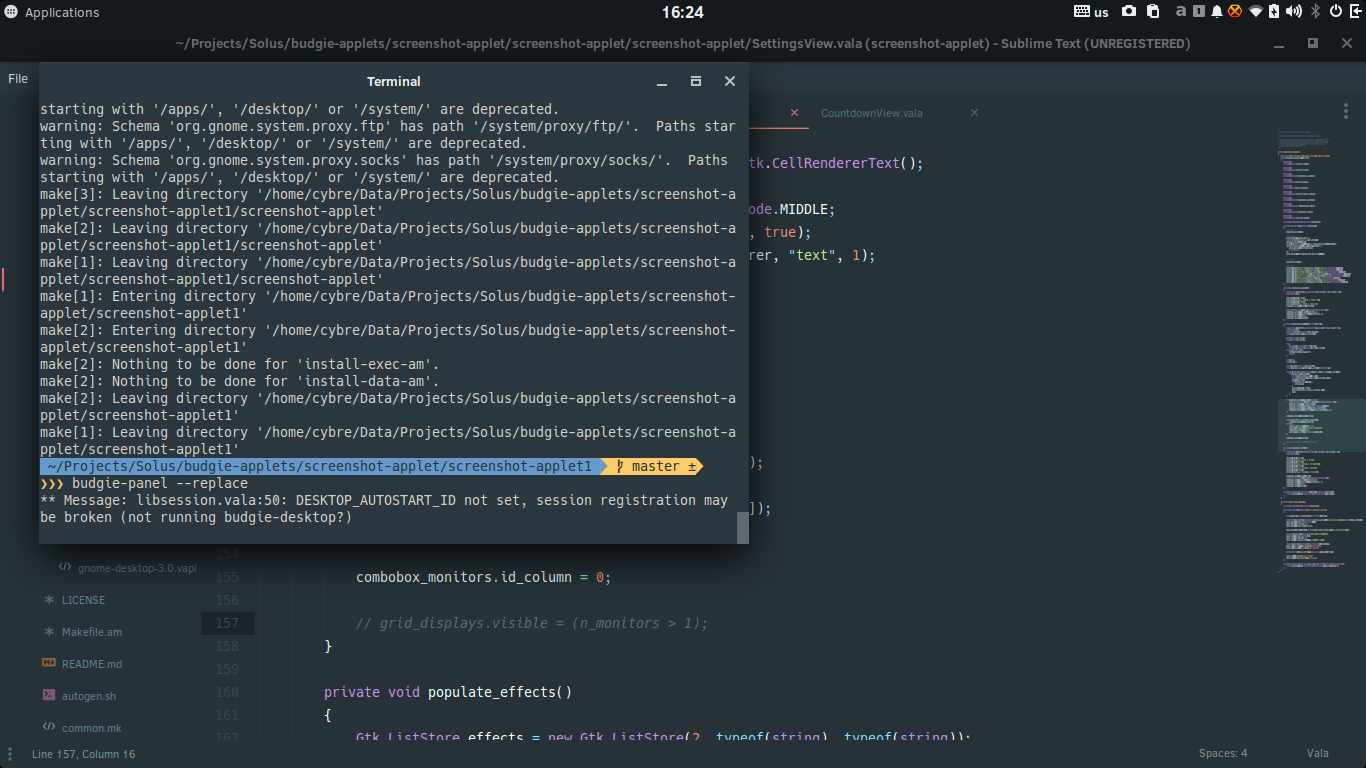
Task: Open the File menu in Sublime Text
Action: (18, 78)
